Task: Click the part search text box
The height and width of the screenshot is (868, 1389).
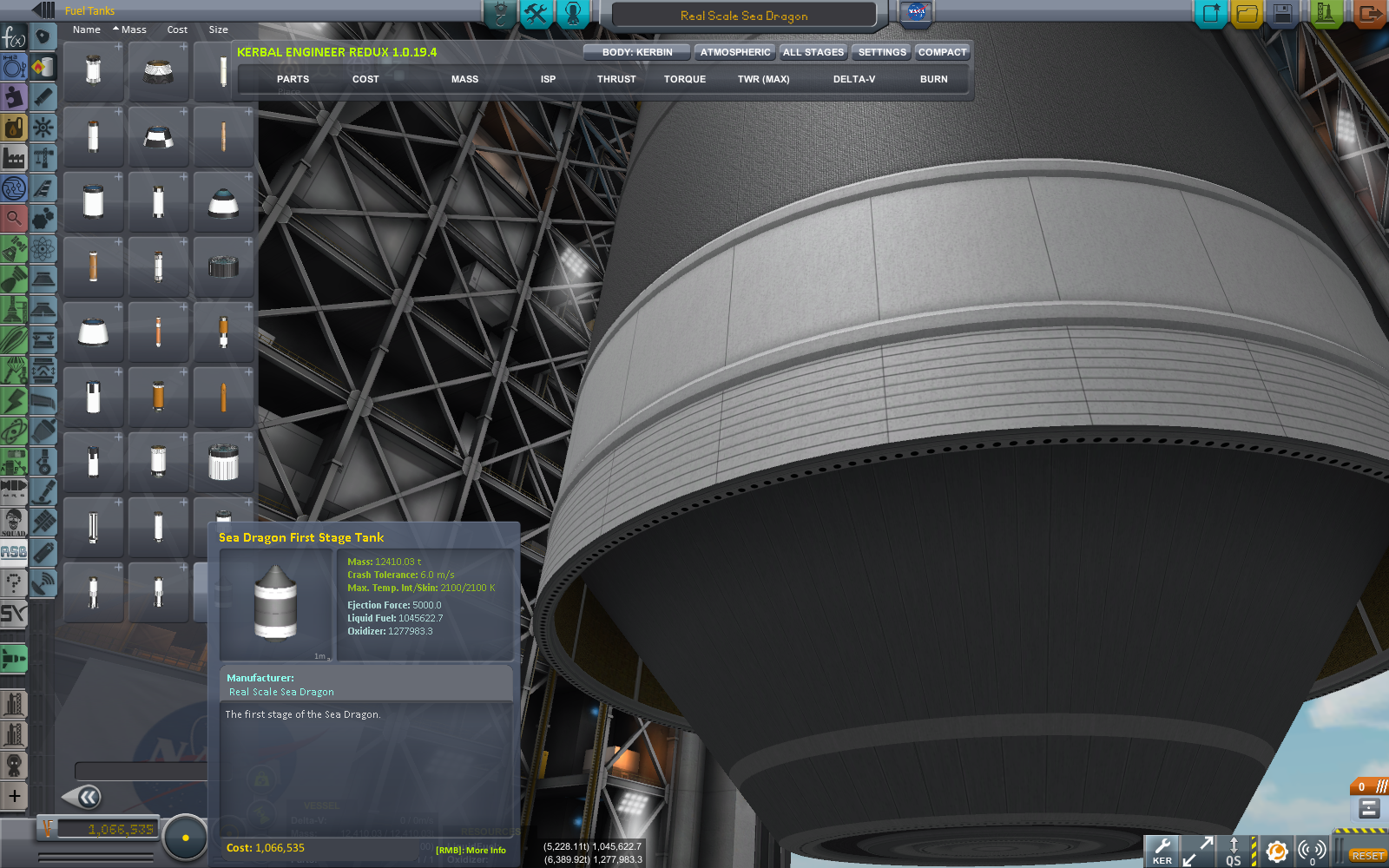Action: point(141,771)
